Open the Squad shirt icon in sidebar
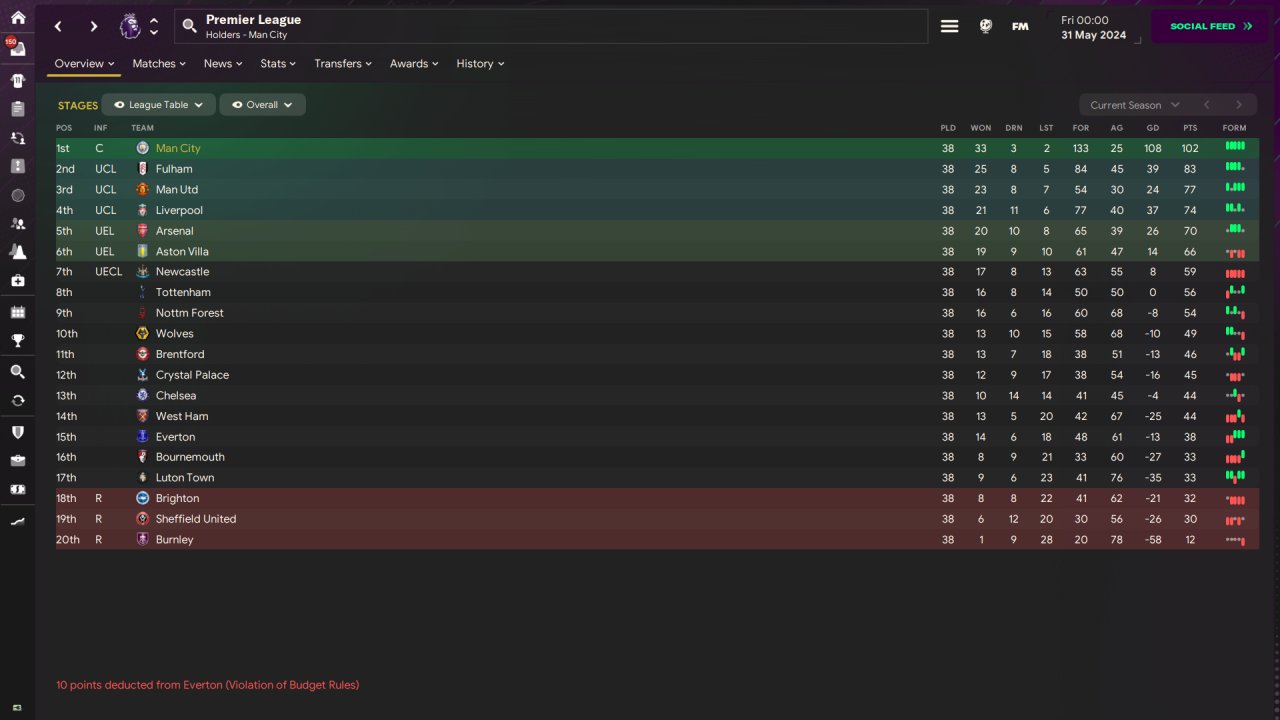1280x720 pixels. (18, 80)
